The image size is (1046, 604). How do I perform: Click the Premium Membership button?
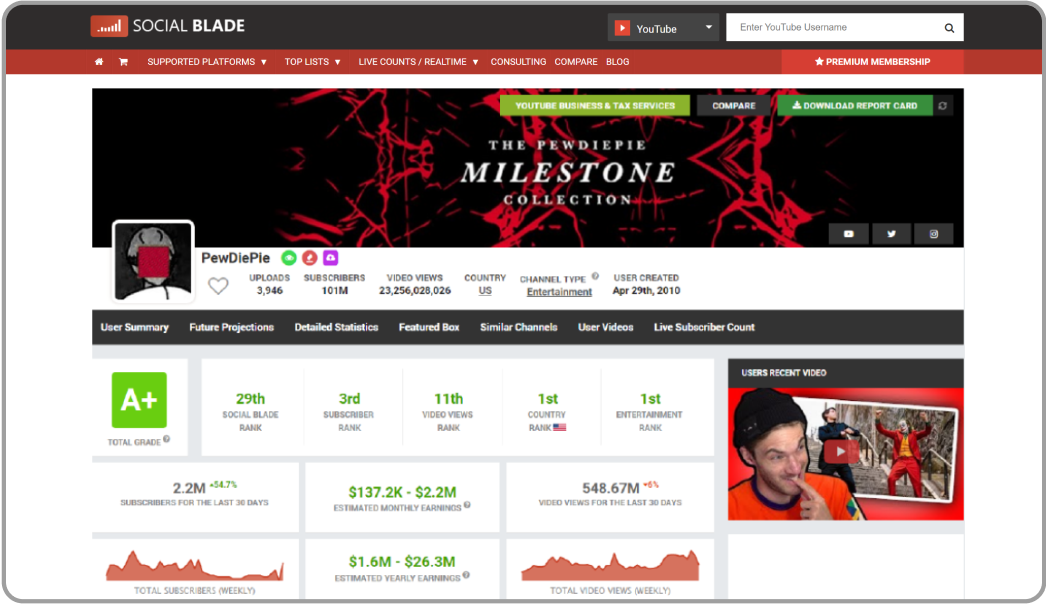click(x=873, y=62)
